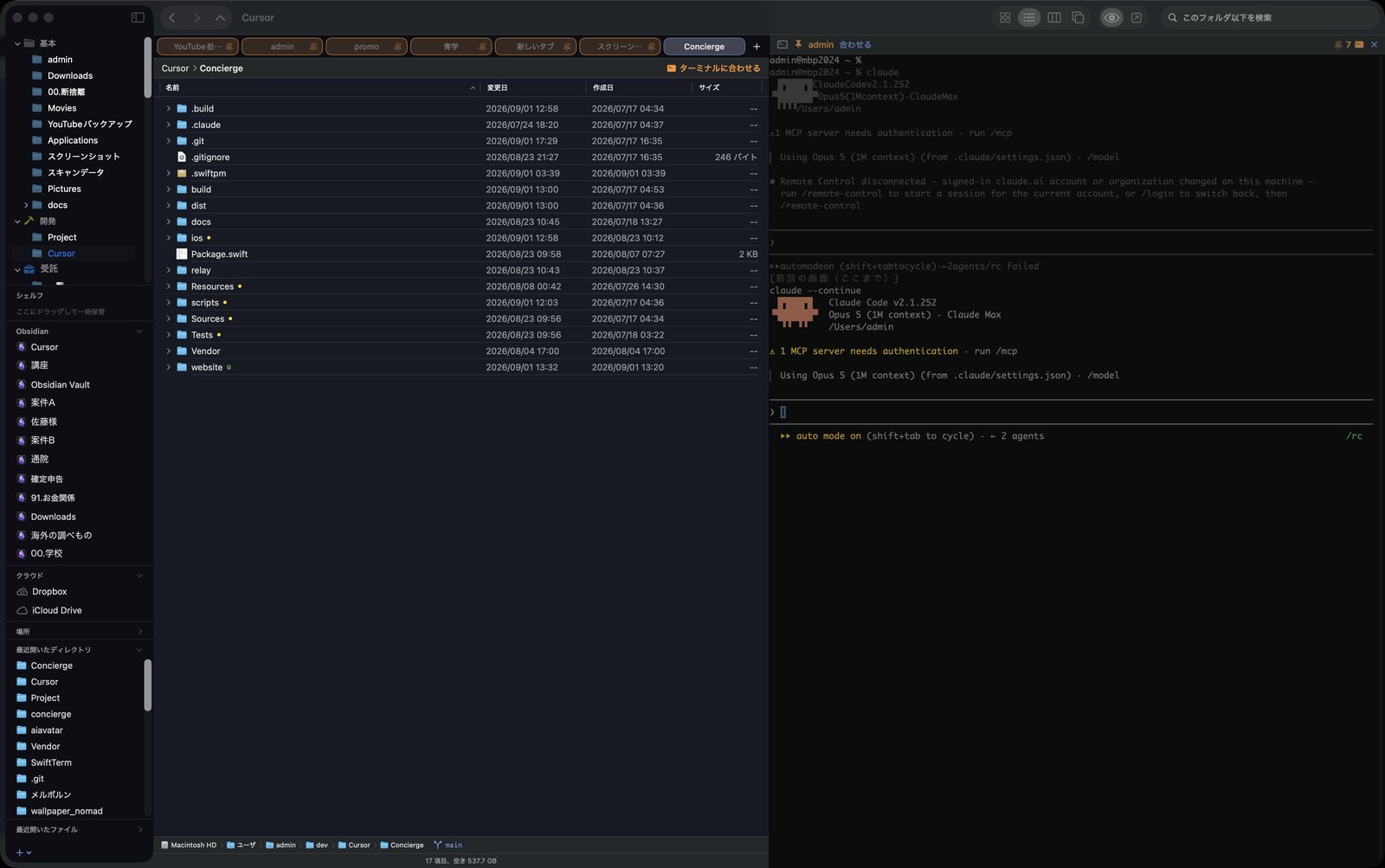Switch to the 新しいタブ tab
Image resolution: width=1385 pixels, height=868 pixels.
(x=535, y=47)
